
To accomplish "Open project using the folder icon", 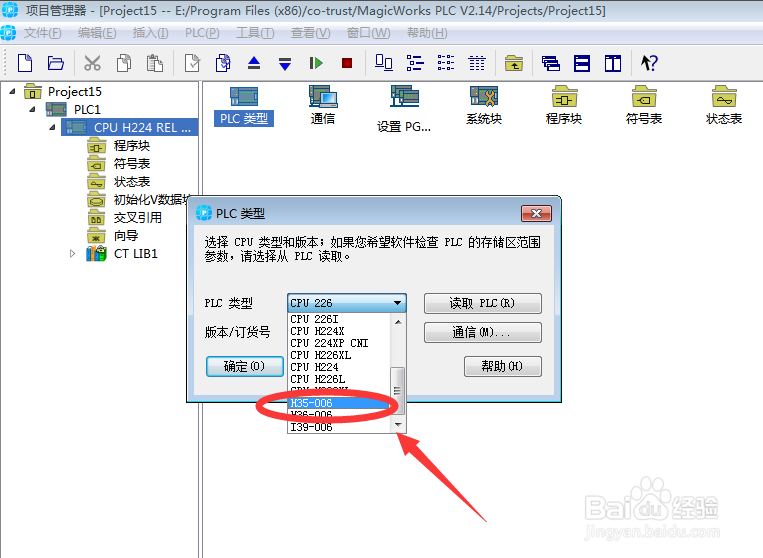I will point(55,63).
